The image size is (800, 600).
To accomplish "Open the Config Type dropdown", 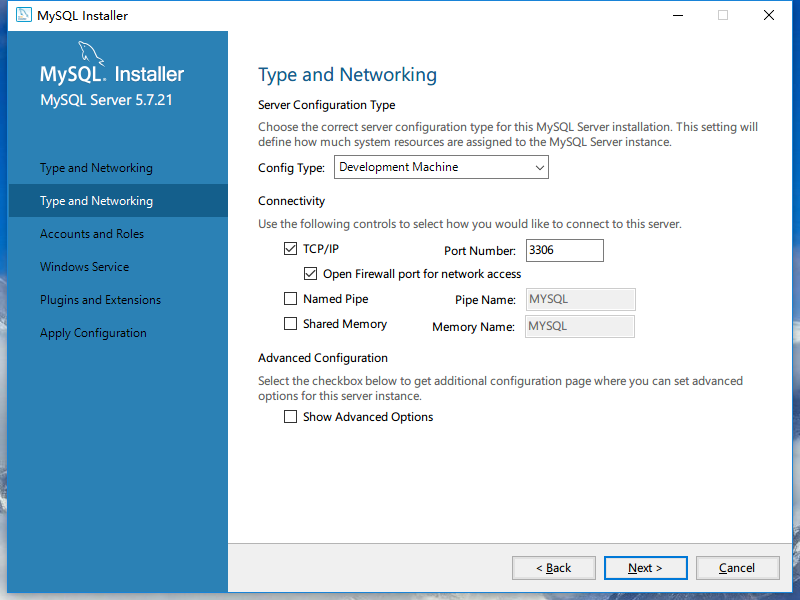I will click(x=441, y=168).
